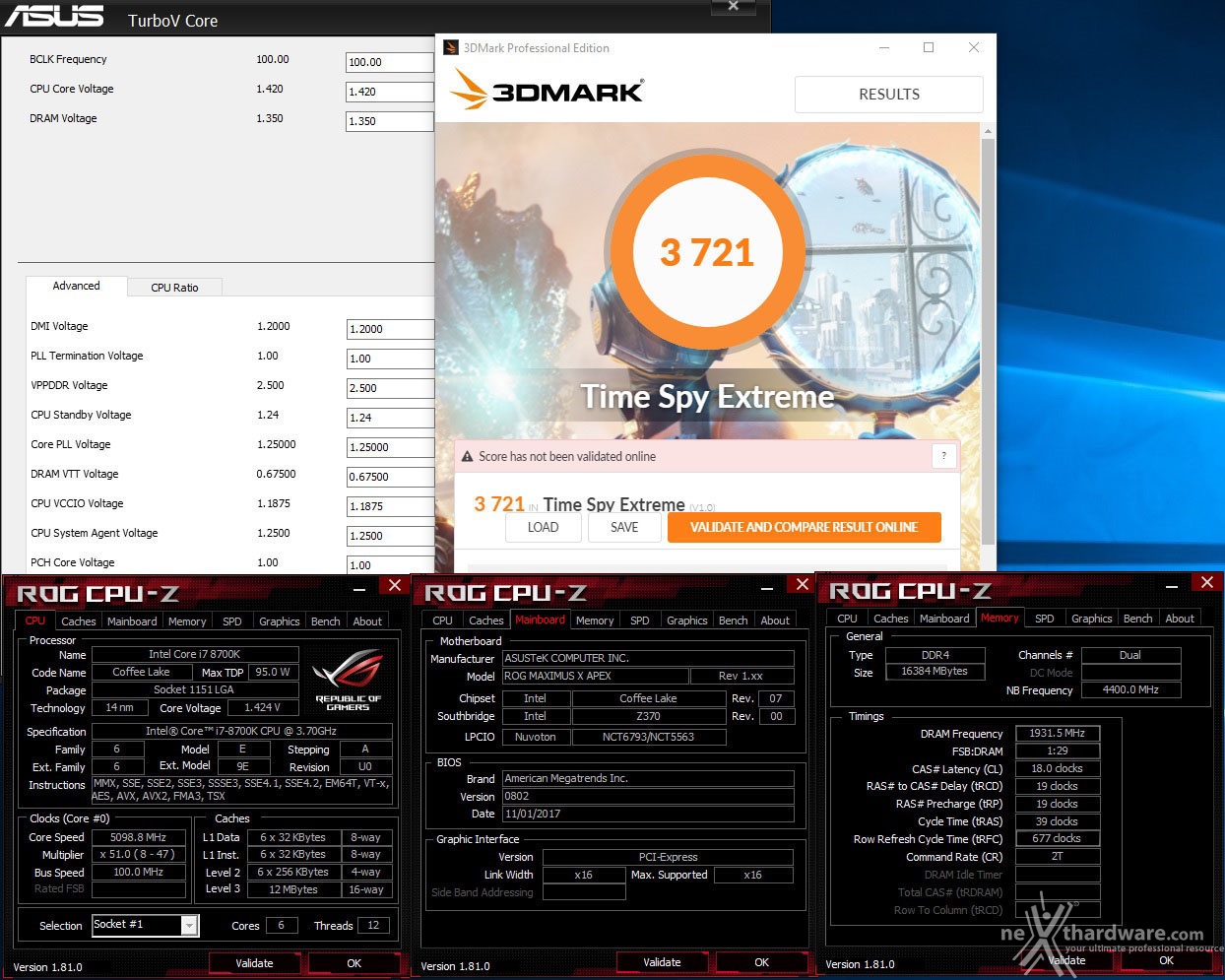Click the Core PLL Voltage input field
This screenshot has width=1225, height=980.
click(x=390, y=447)
